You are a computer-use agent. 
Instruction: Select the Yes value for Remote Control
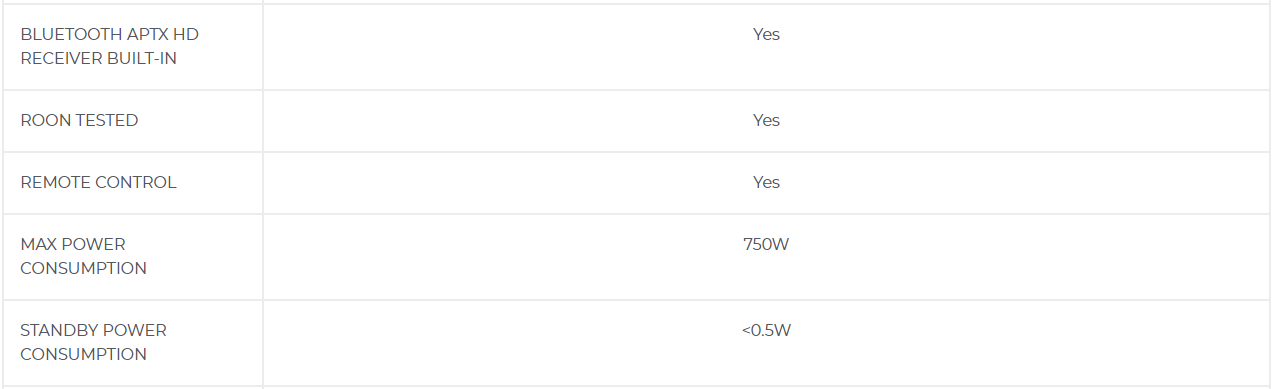pos(766,182)
